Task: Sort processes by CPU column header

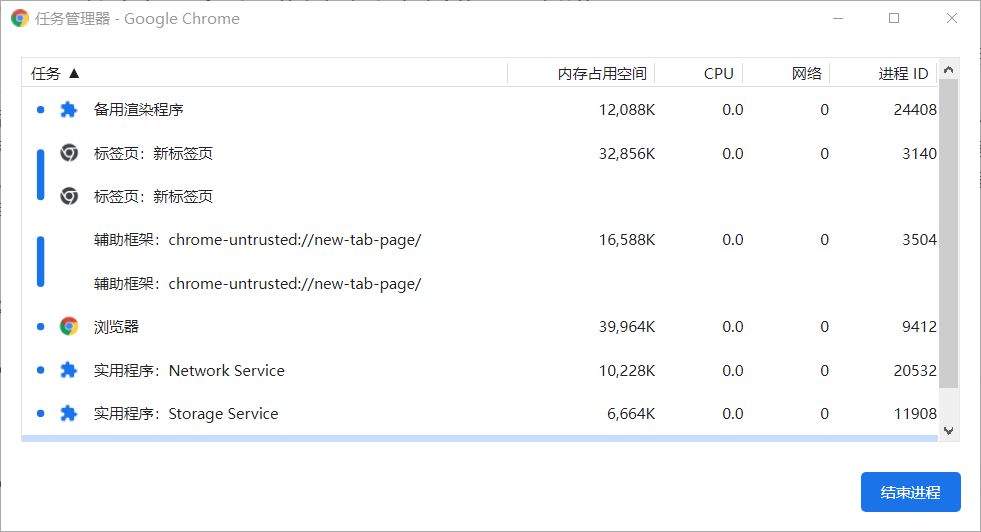Action: 718,73
